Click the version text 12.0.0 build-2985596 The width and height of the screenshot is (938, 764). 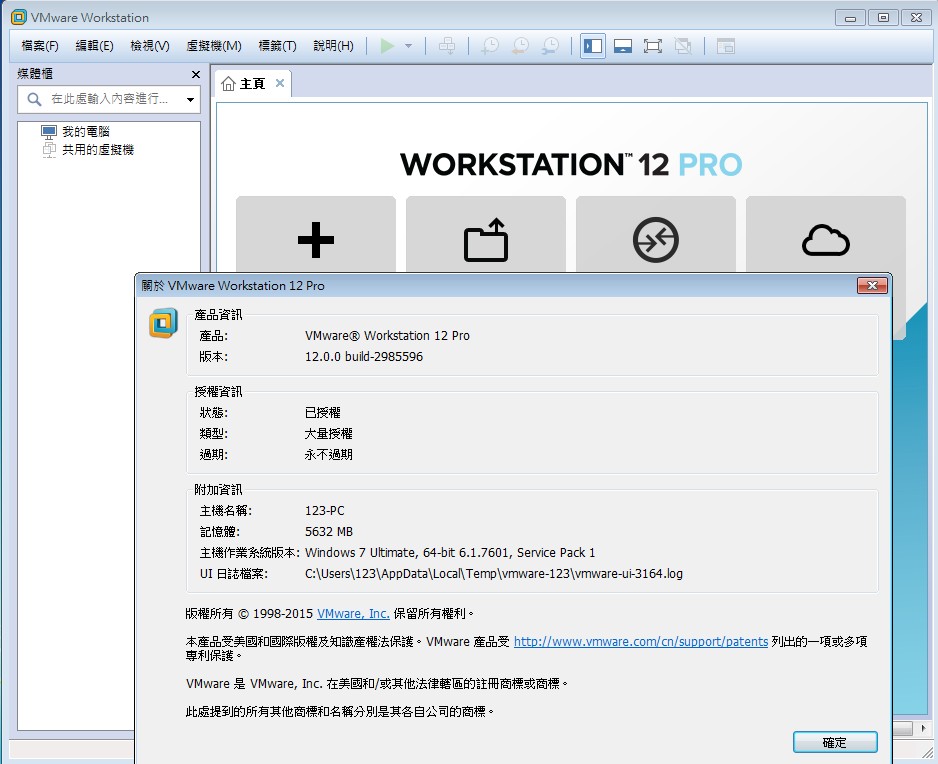coord(364,357)
